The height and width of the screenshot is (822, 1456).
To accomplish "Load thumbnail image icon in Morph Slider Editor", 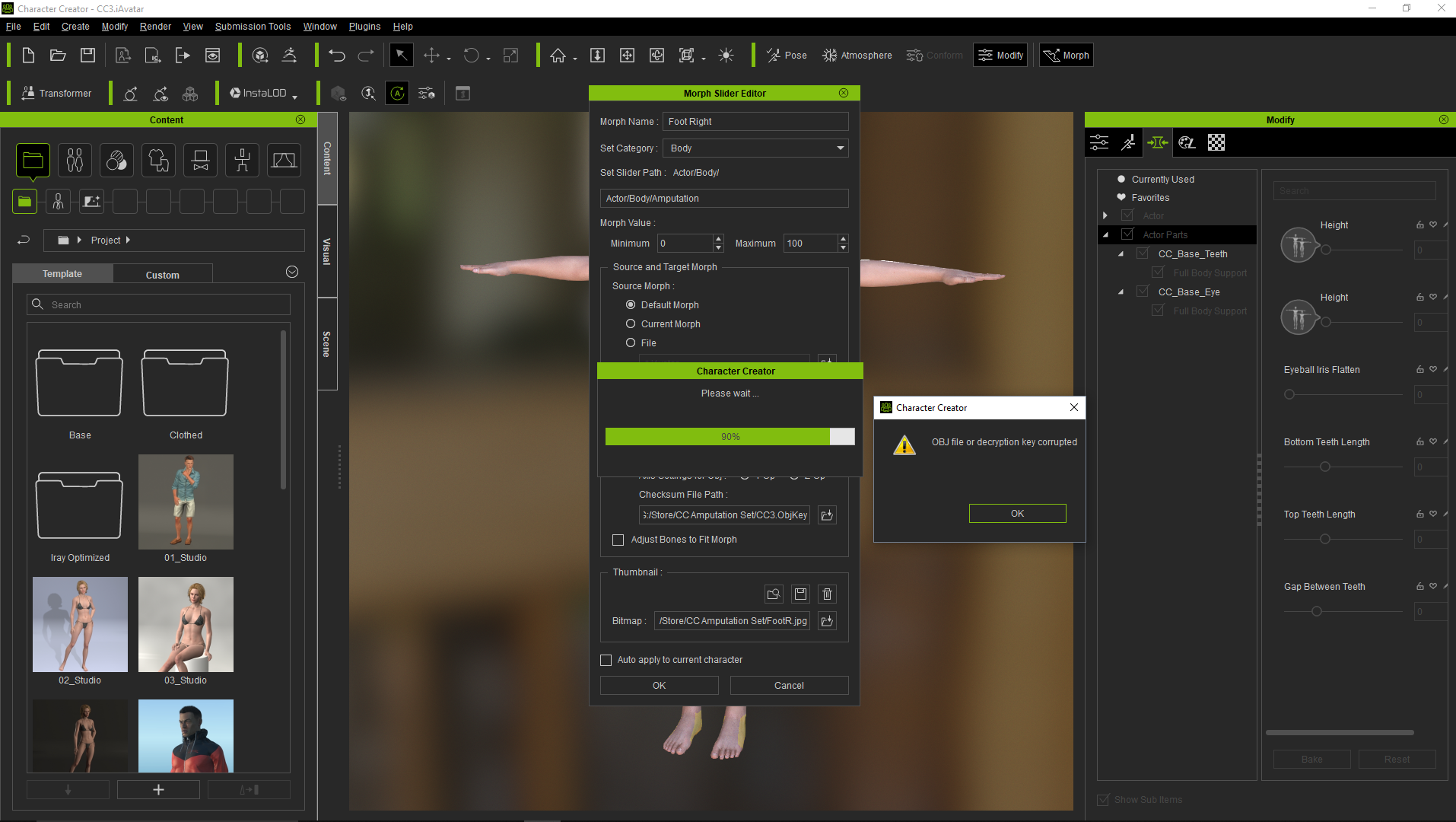I will [x=774, y=594].
